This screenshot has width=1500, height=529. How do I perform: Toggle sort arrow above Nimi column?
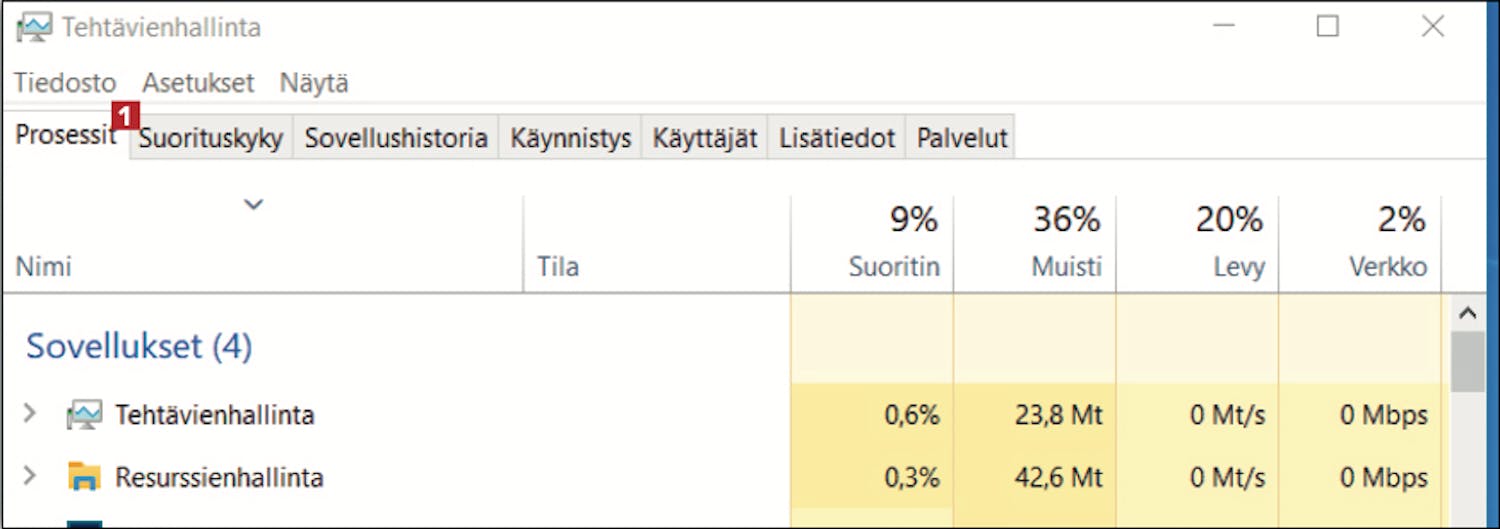254,204
